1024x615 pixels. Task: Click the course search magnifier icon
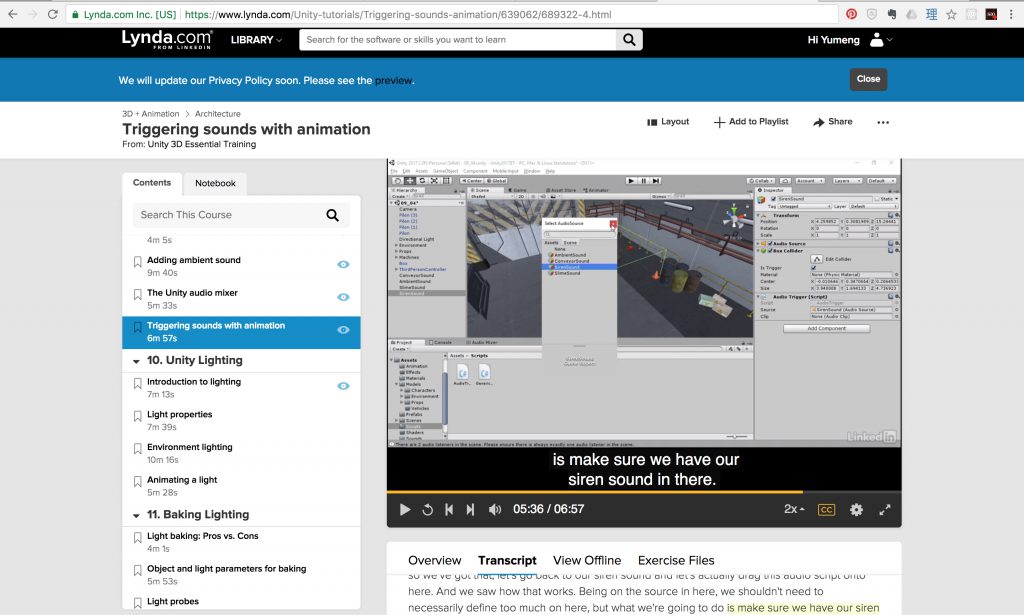click(332, 215)
